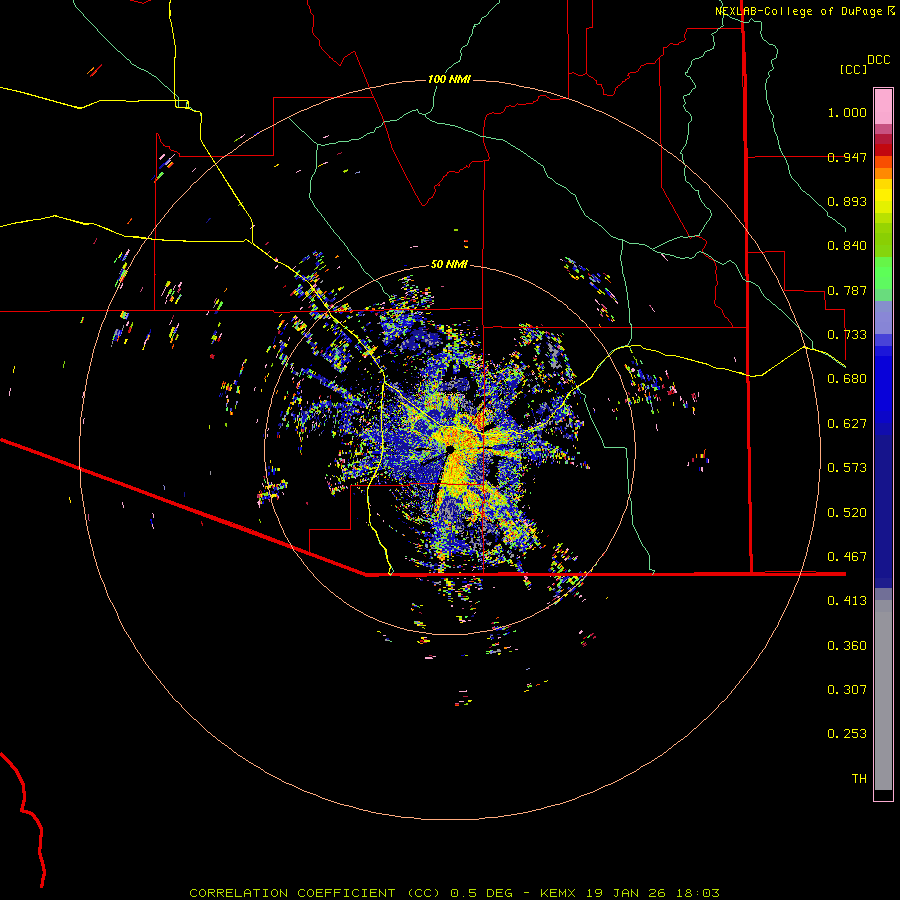
Task: Select the 0.520 value on color scale
Action: point(847,513)
